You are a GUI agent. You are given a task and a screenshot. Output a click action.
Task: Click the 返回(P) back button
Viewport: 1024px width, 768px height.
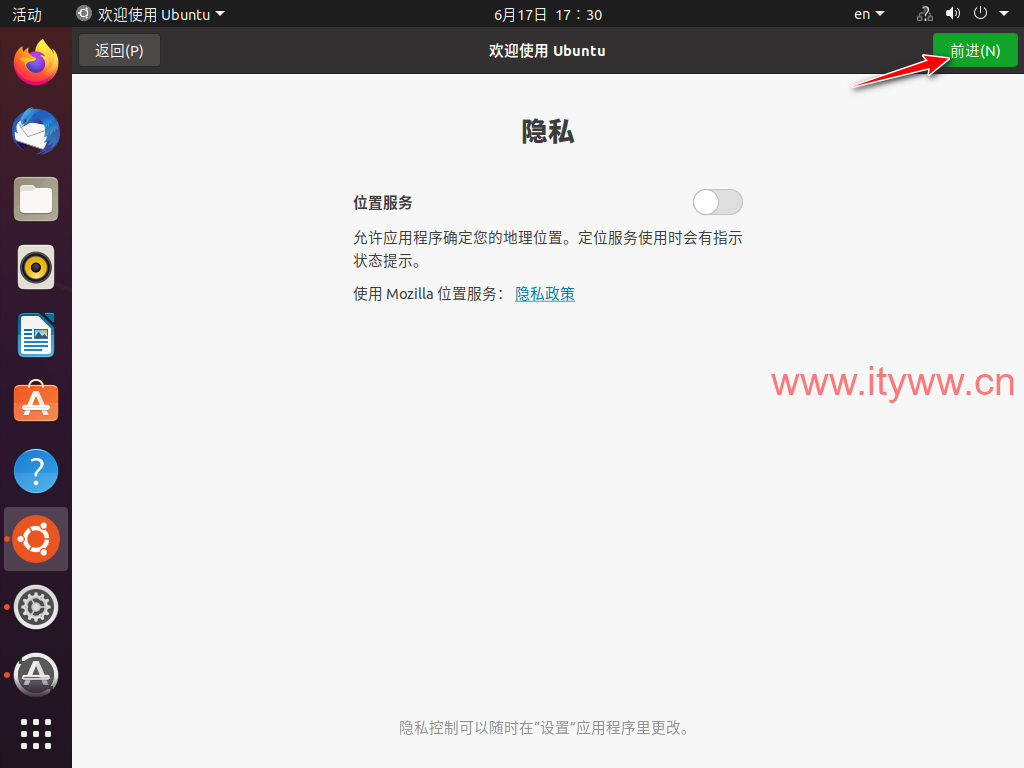click(x=120, y=50)
